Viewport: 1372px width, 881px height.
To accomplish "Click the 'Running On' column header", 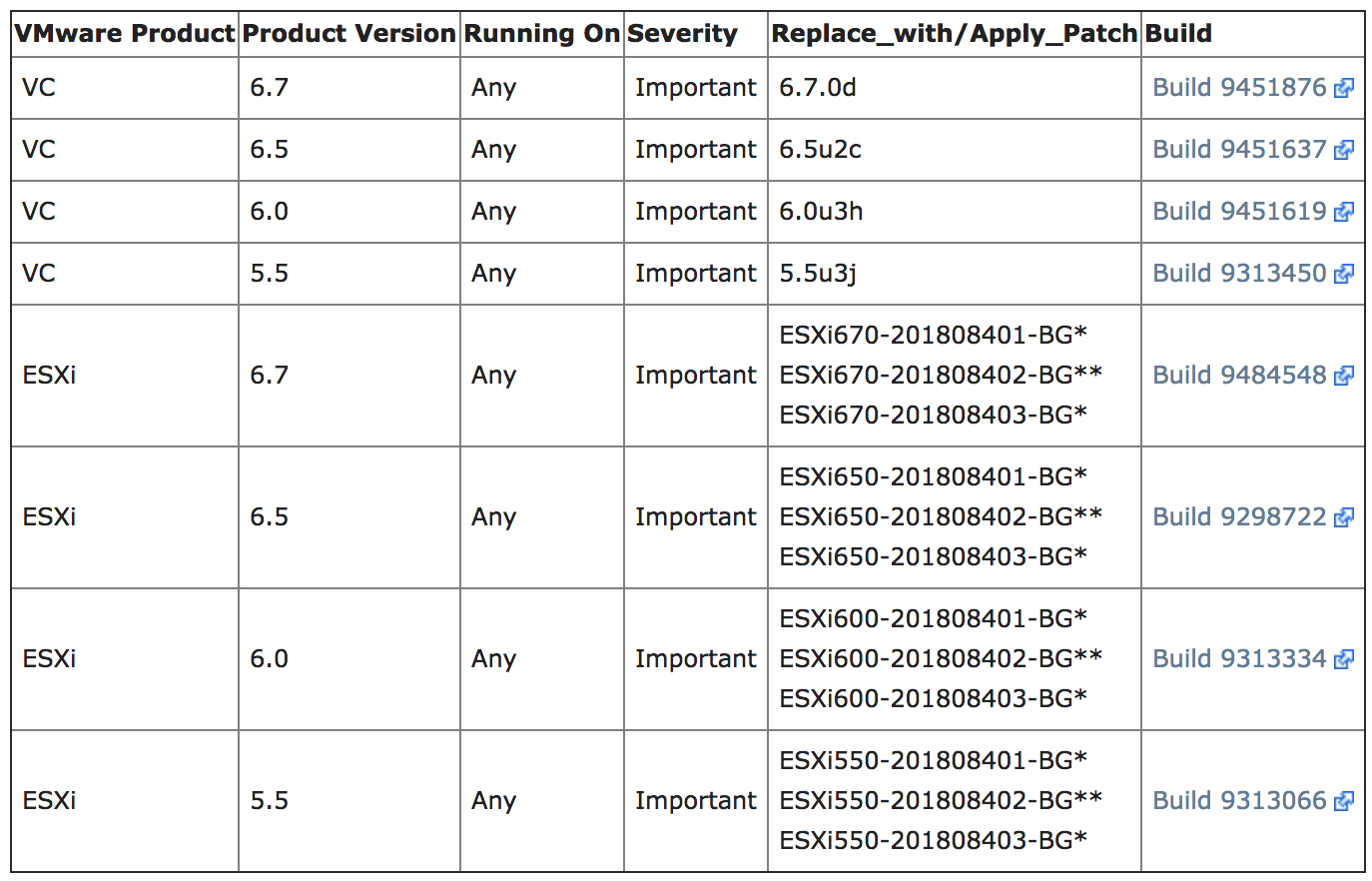I will 542,34.
